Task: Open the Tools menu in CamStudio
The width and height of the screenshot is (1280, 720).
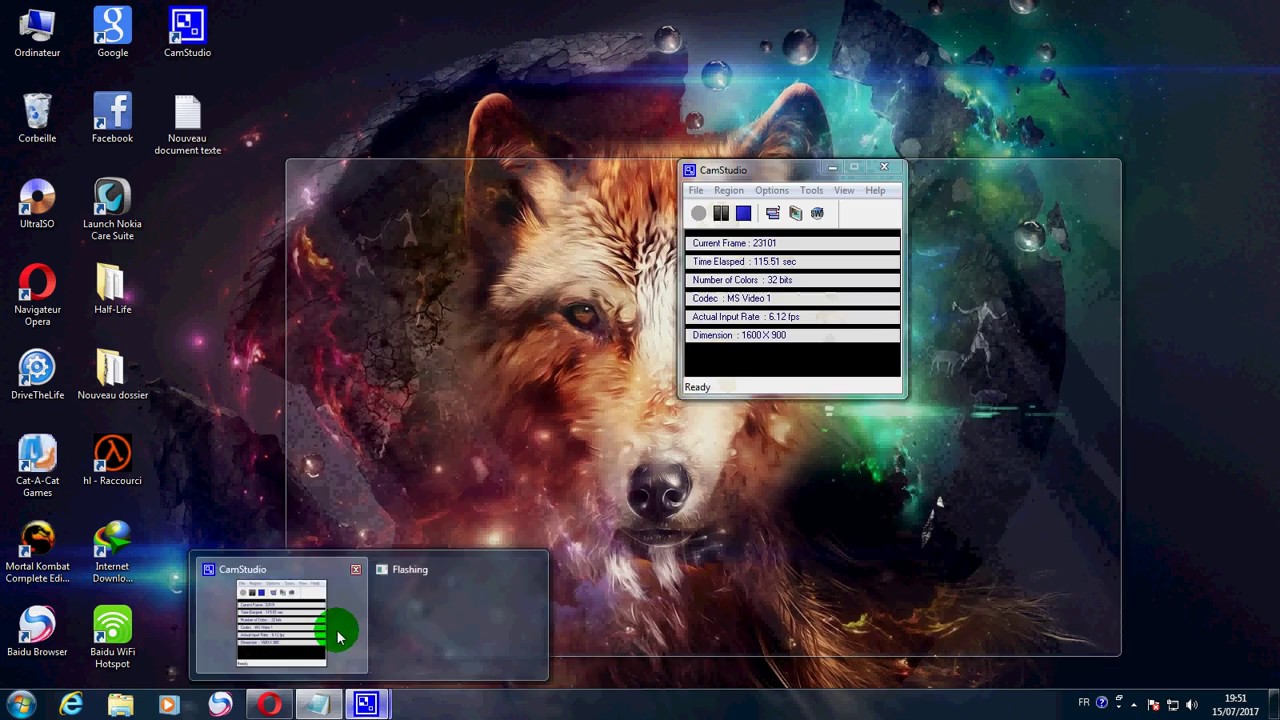Action: click(811, 190)
